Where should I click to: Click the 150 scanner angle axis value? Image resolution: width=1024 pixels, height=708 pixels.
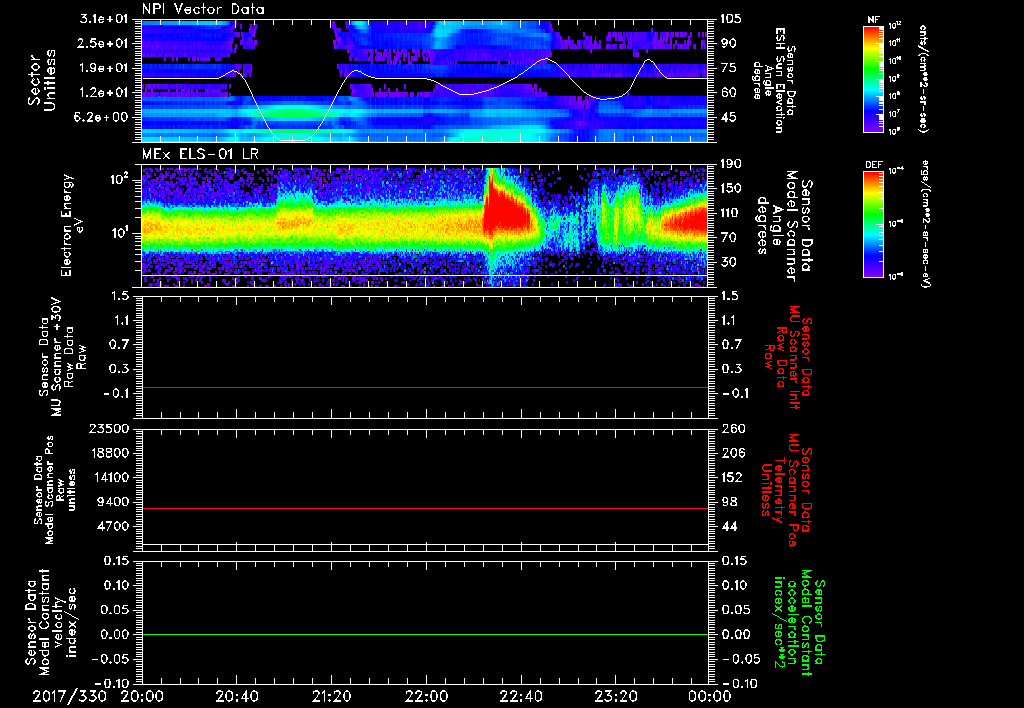pos(731,188)
